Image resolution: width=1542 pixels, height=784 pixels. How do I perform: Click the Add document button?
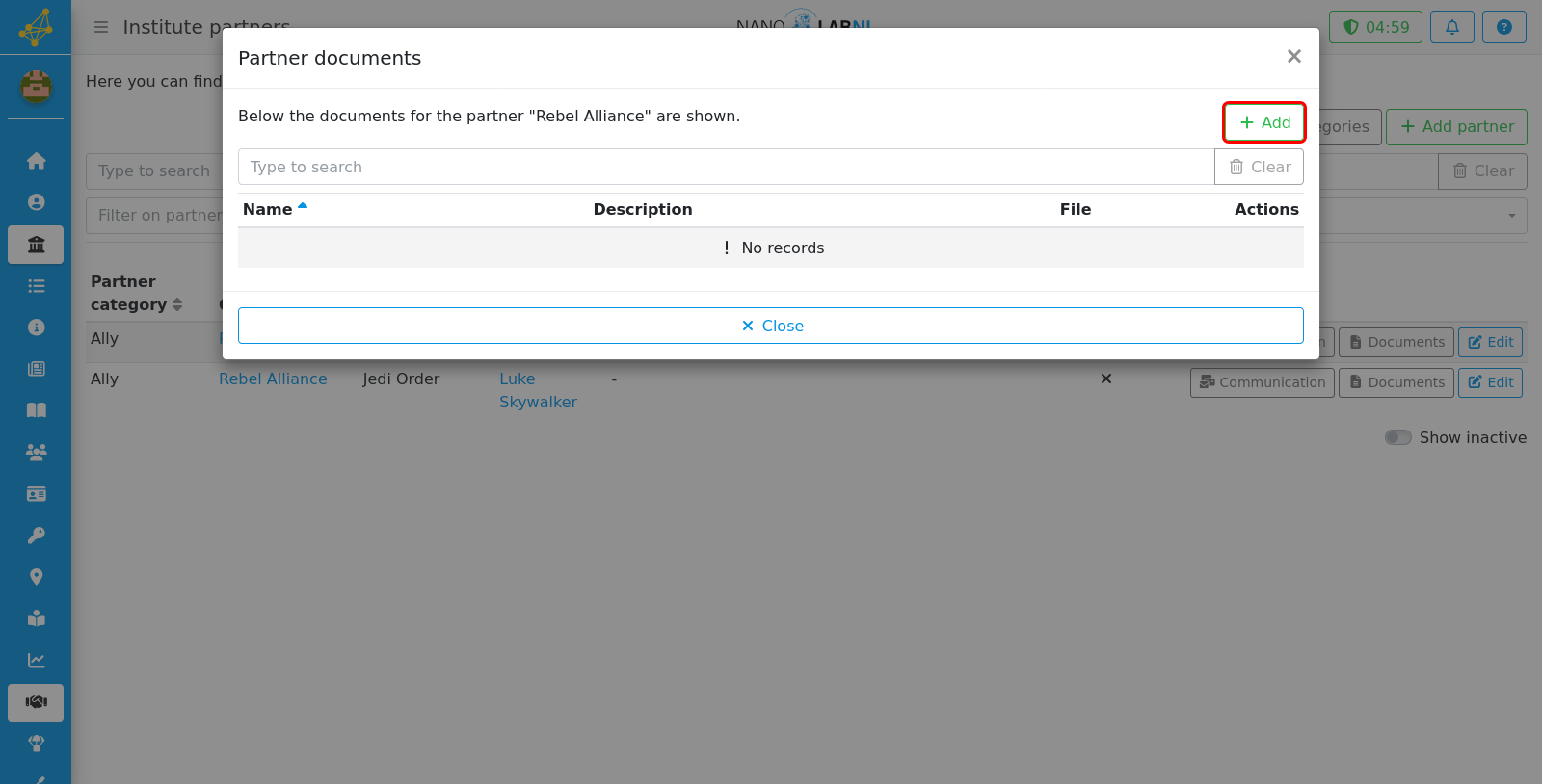point(1264,122)
